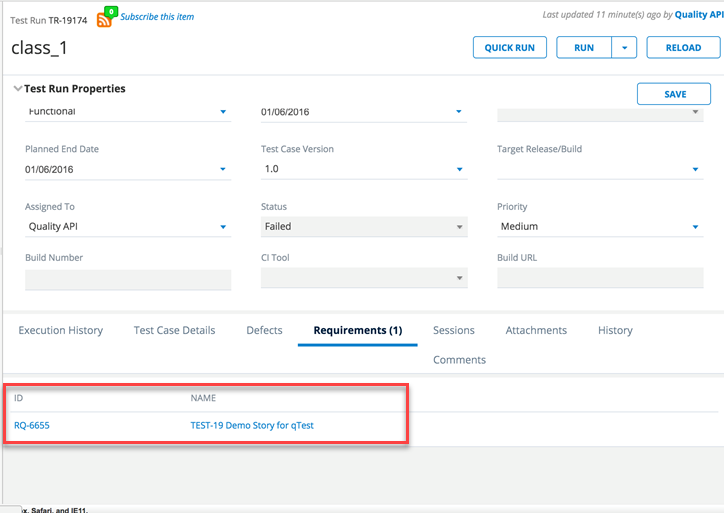Click the orange RSS subscribe icon
This screenshot has height=513, width=724.
pyautogui.click(x=104, y=19)
